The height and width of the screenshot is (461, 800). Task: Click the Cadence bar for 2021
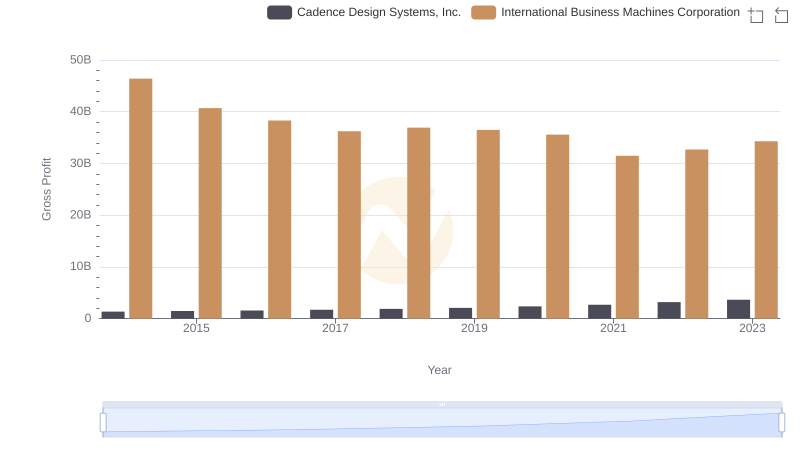point(599,312)
